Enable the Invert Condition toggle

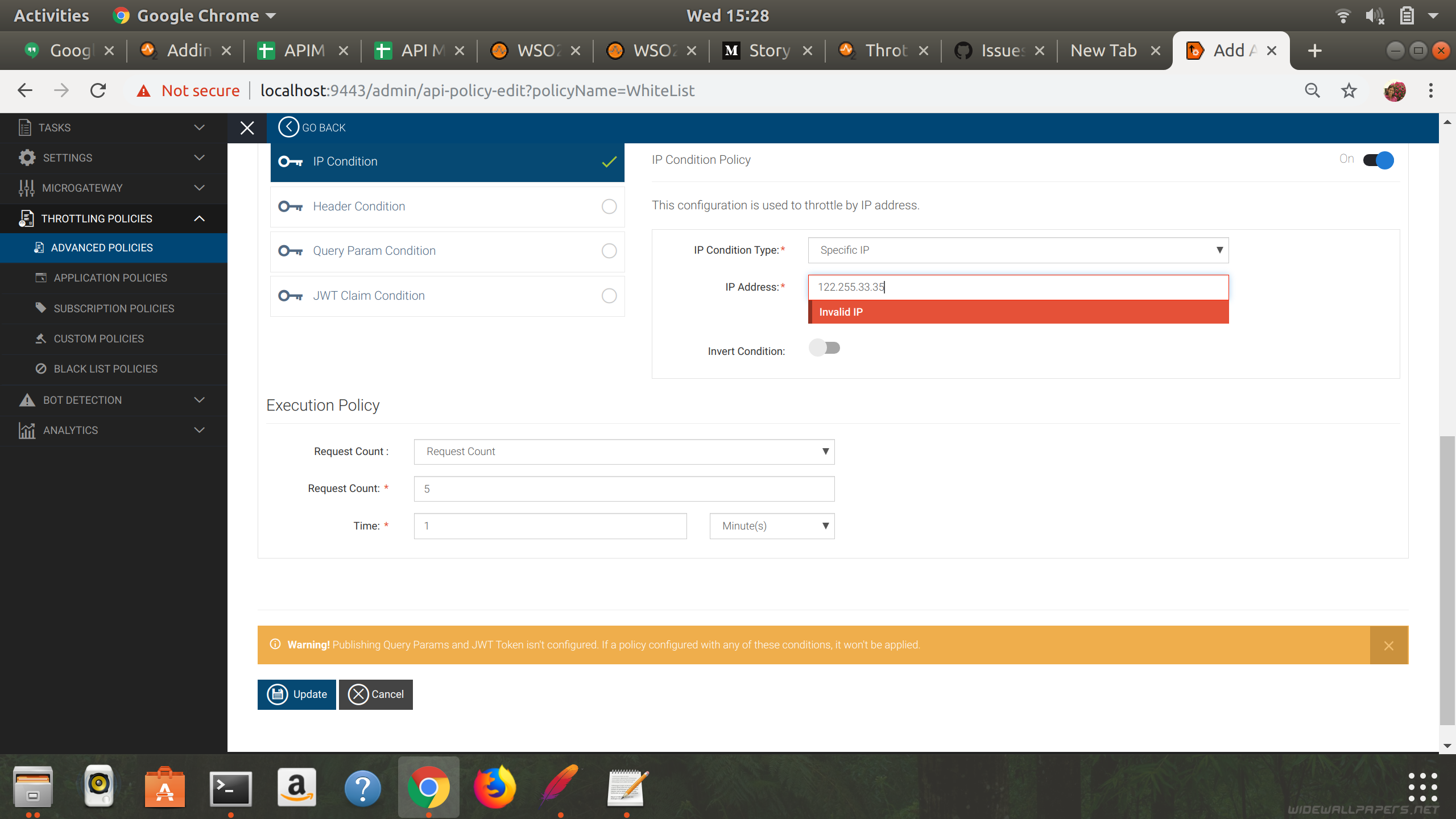[x=825, y=348]
